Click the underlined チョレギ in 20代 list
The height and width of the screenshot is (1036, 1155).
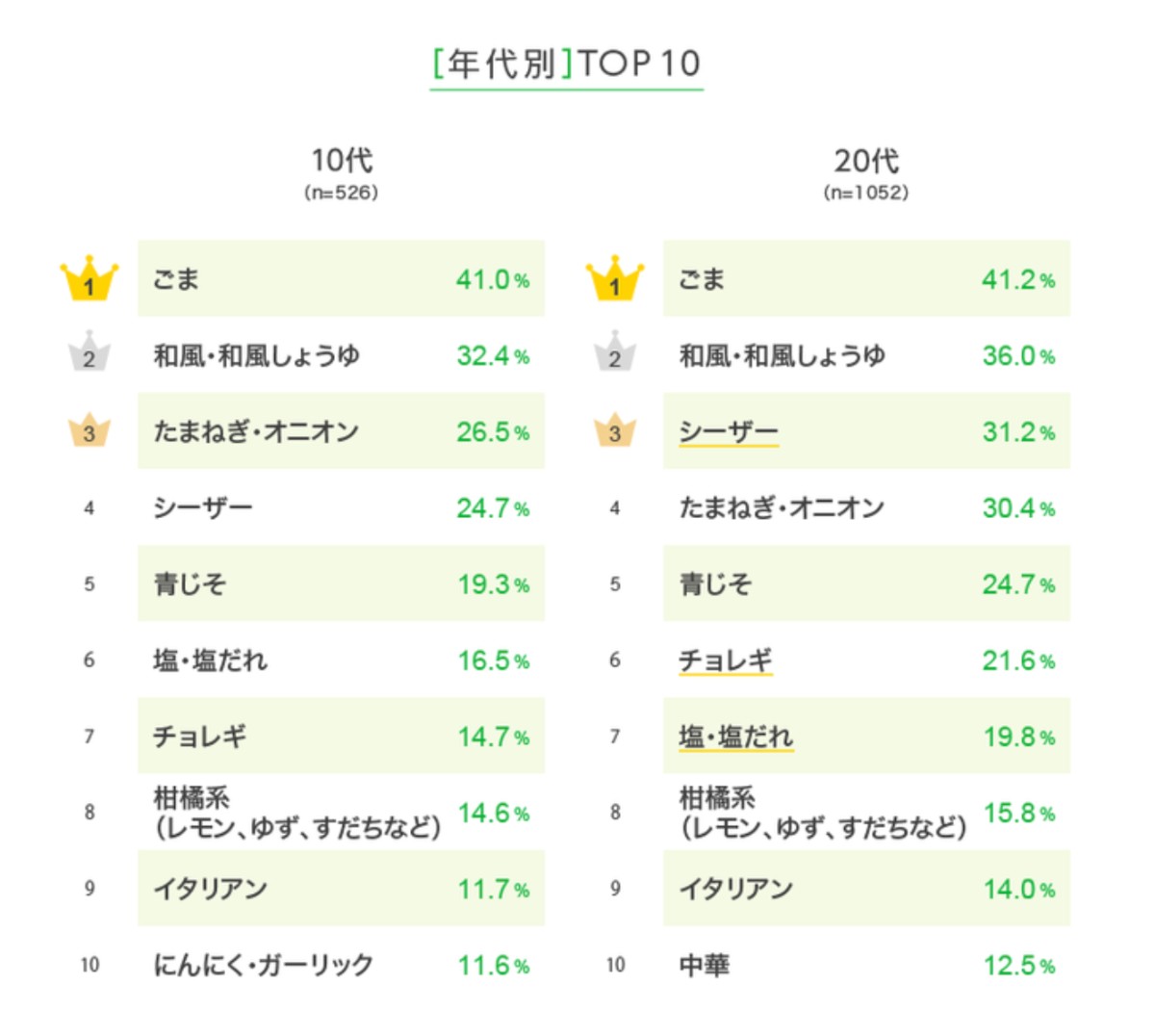[x=726, y=660]
